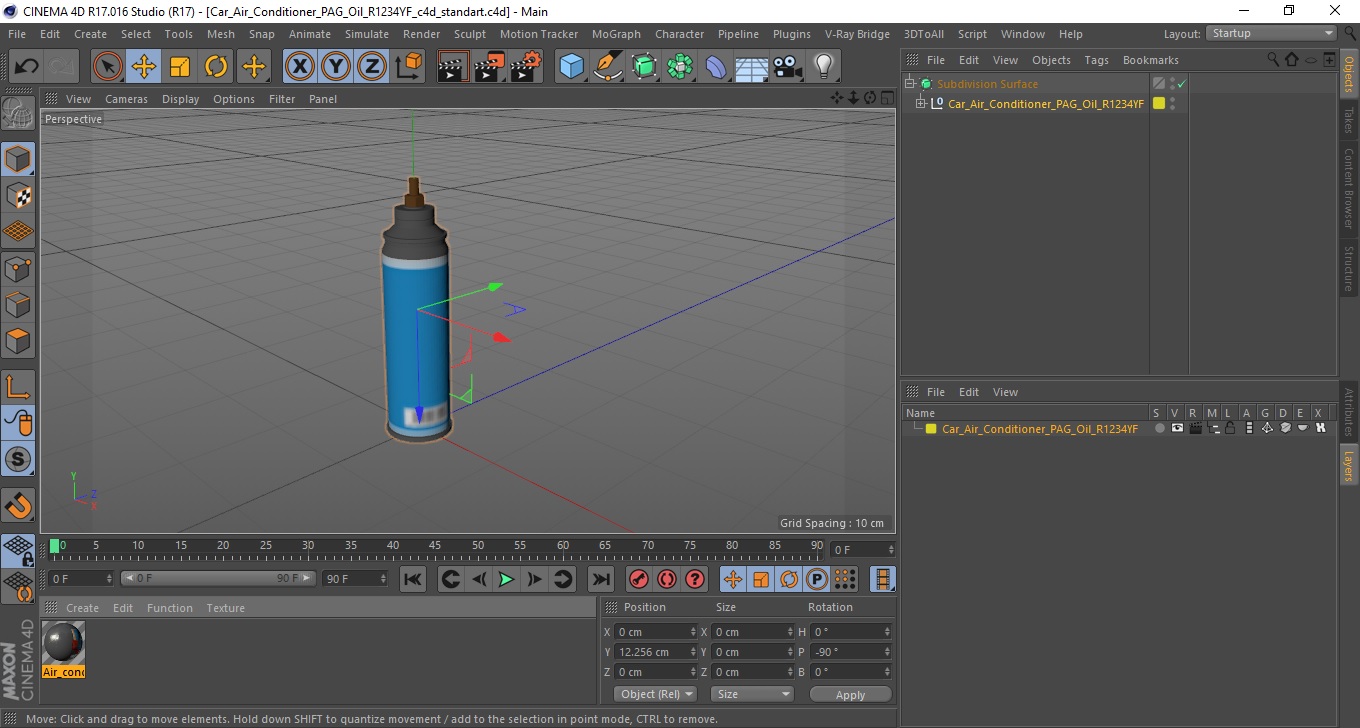Open the Array modeling objects icon
1360x728 pixels.
pos(680,67)
